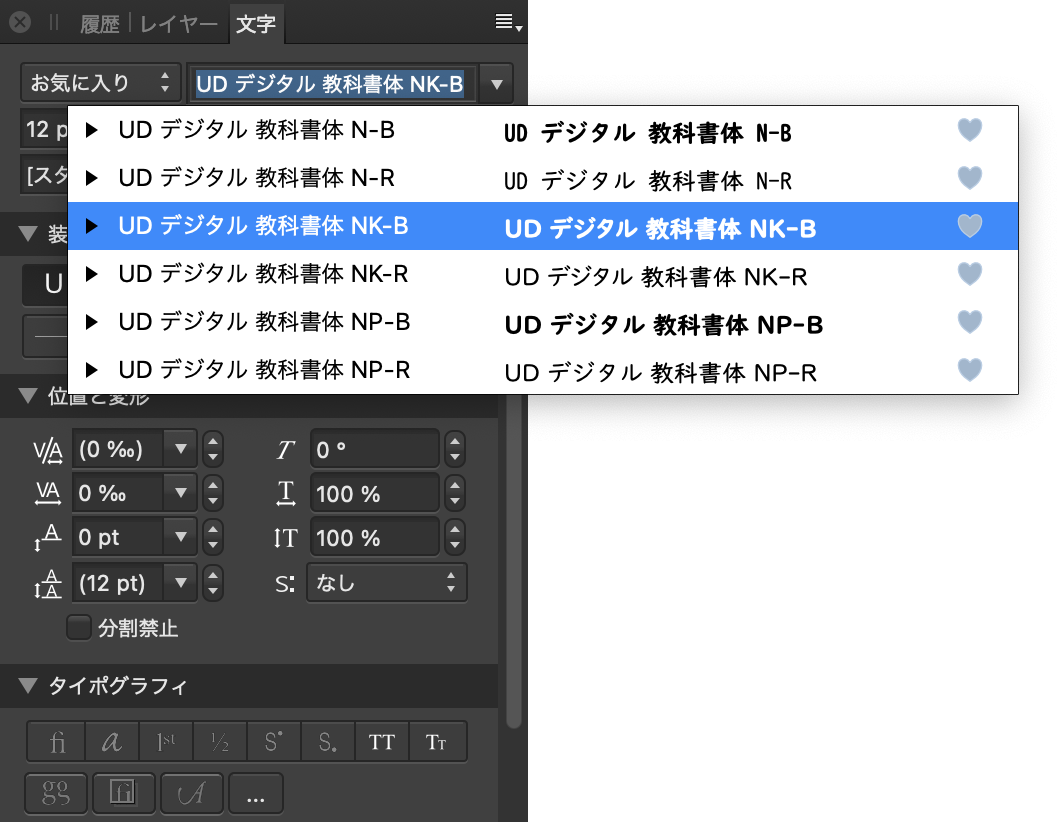Switch to the レイヤー tab
The width and height of the screenshot is (1064, 822).
(178, 23)
